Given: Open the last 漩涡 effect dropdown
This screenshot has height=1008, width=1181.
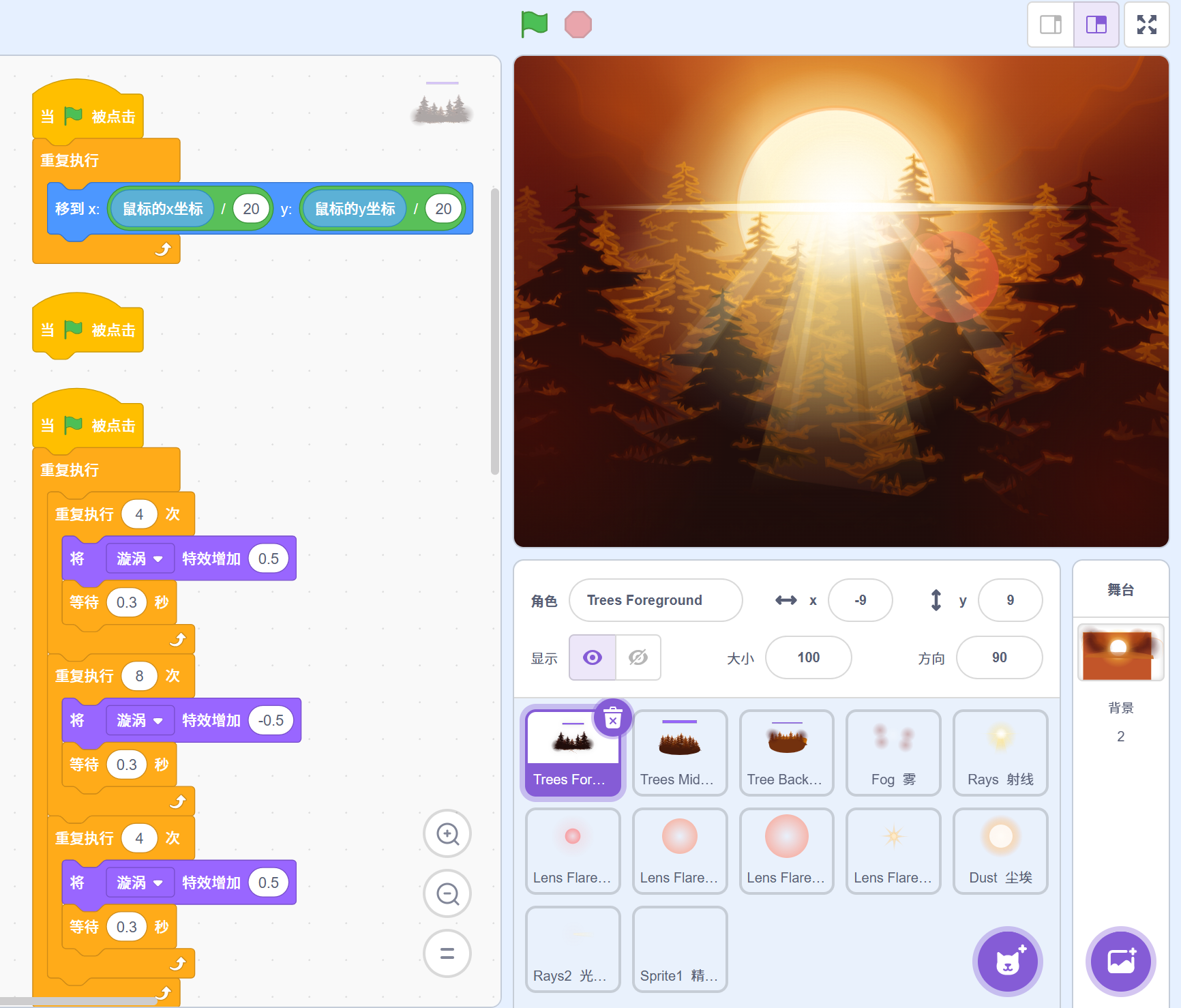Looking at the screenshot, I should [140, 883].
